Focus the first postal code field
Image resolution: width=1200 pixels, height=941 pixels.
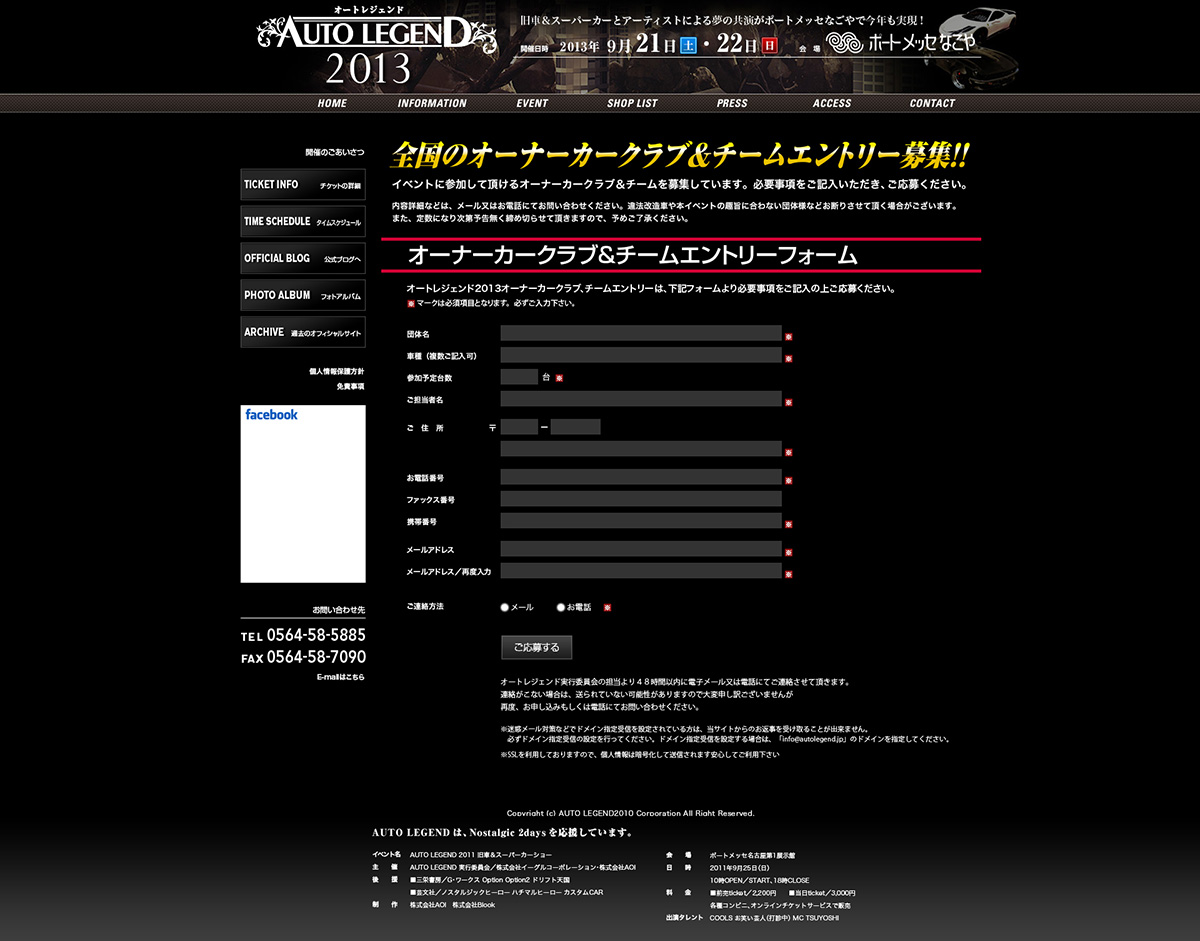[519, 427]
